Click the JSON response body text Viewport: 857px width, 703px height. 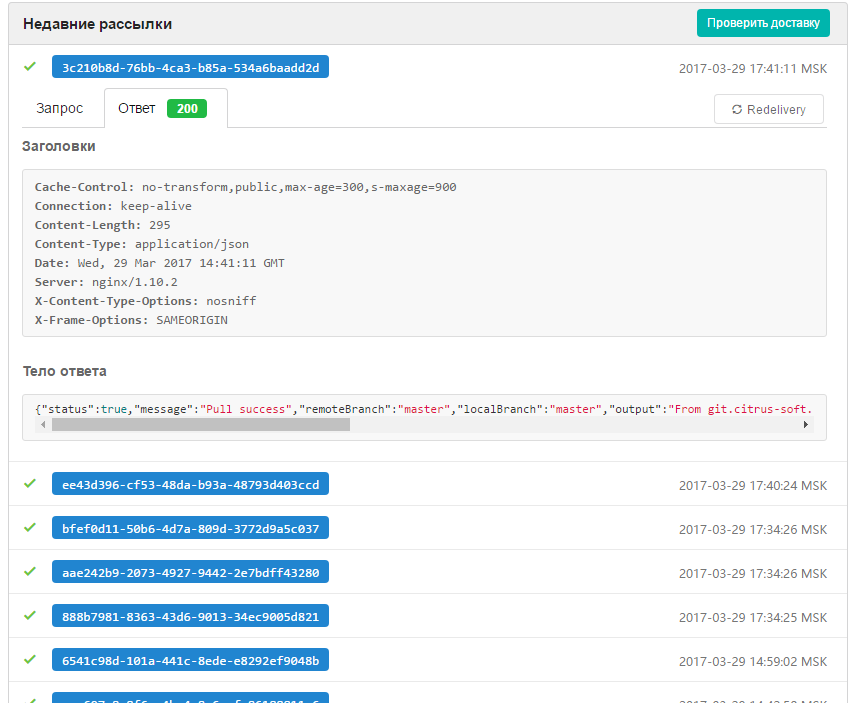pos(424,409)
